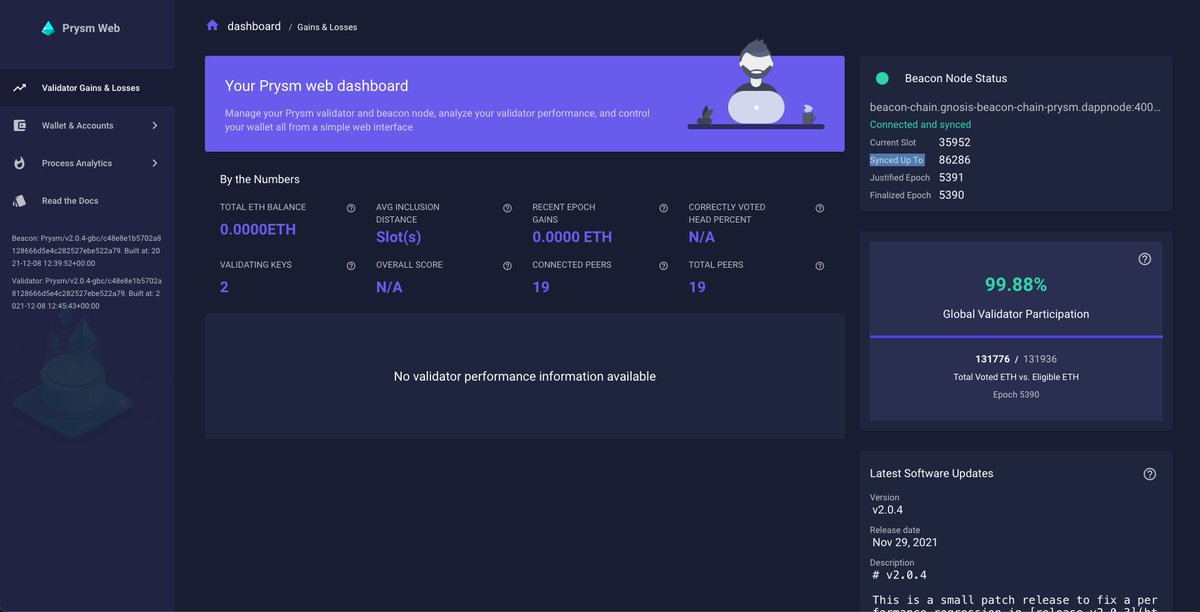Open help for Correctly Voted Head Percent

coord(820,208)
